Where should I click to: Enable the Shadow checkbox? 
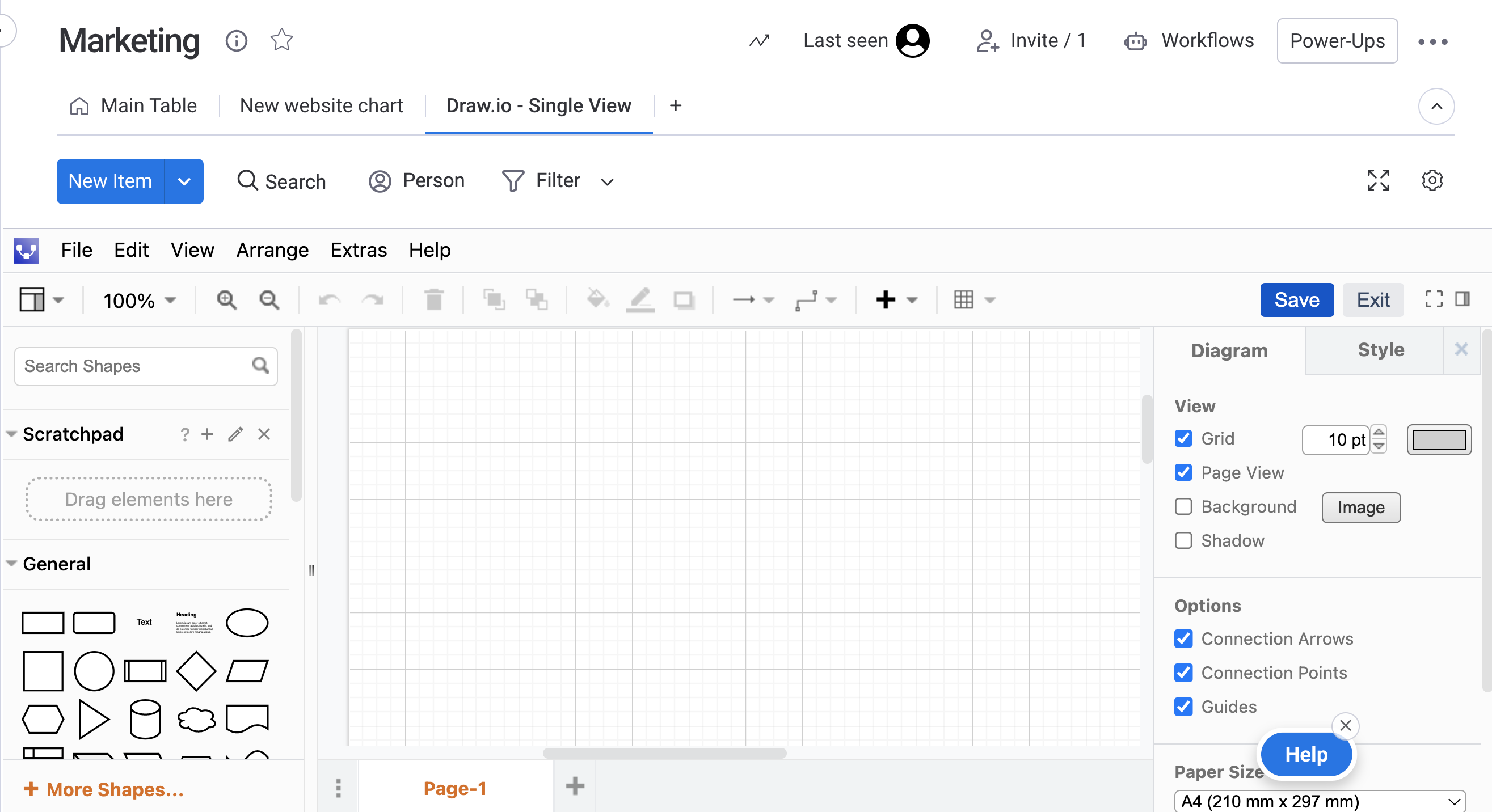pos(1183,540)
